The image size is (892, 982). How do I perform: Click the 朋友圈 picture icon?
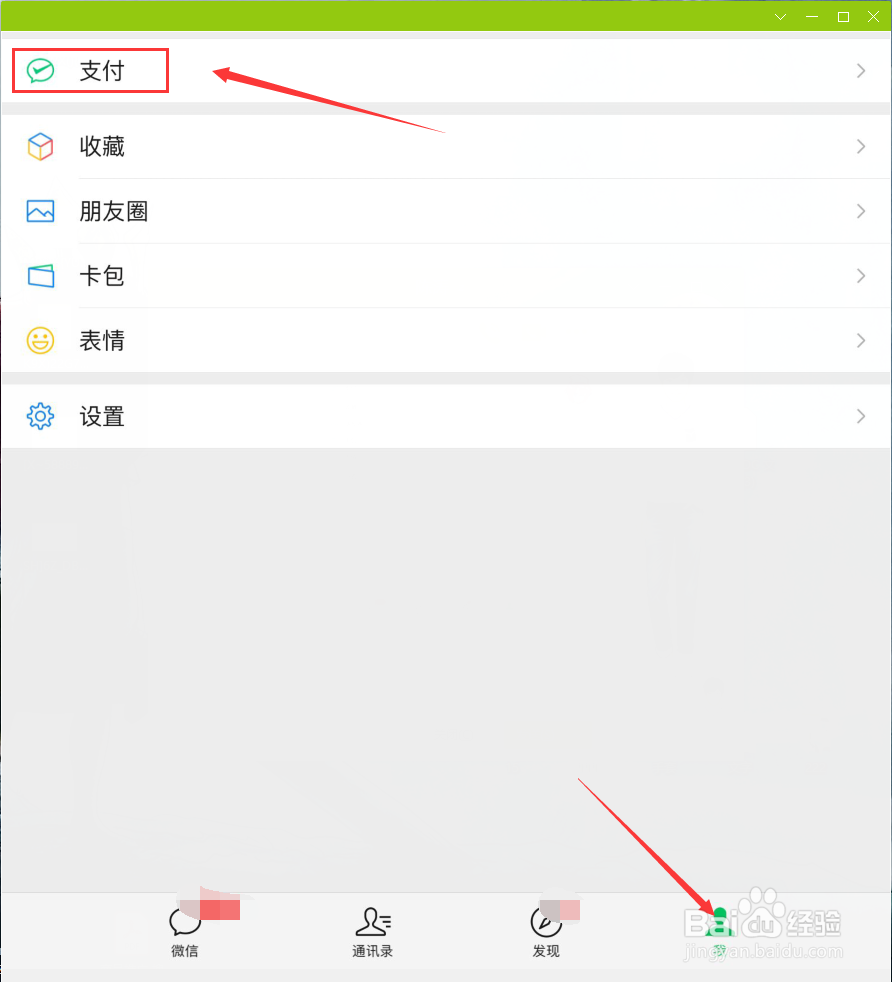pyautogui.click(x=41, y=211)
